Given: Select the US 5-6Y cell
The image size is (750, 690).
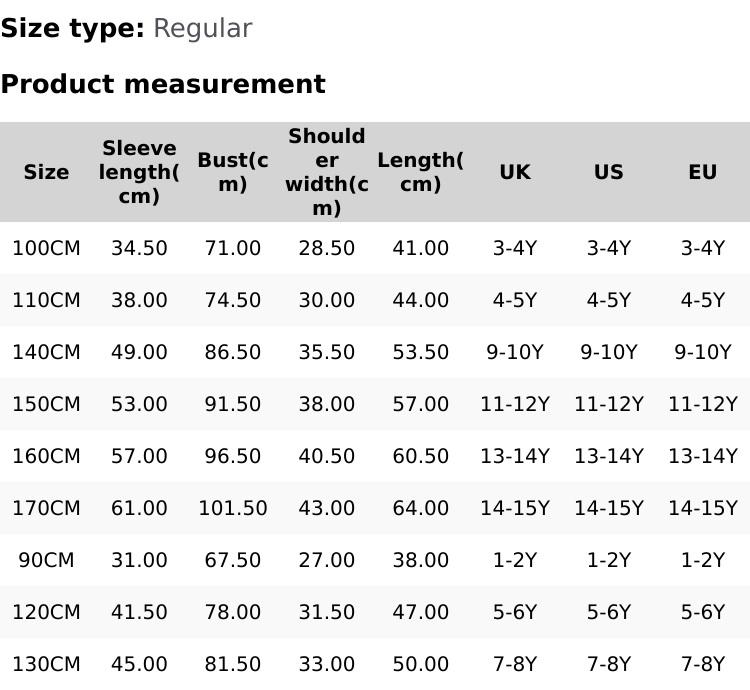Looking at the screenshot, I should 608,612.
